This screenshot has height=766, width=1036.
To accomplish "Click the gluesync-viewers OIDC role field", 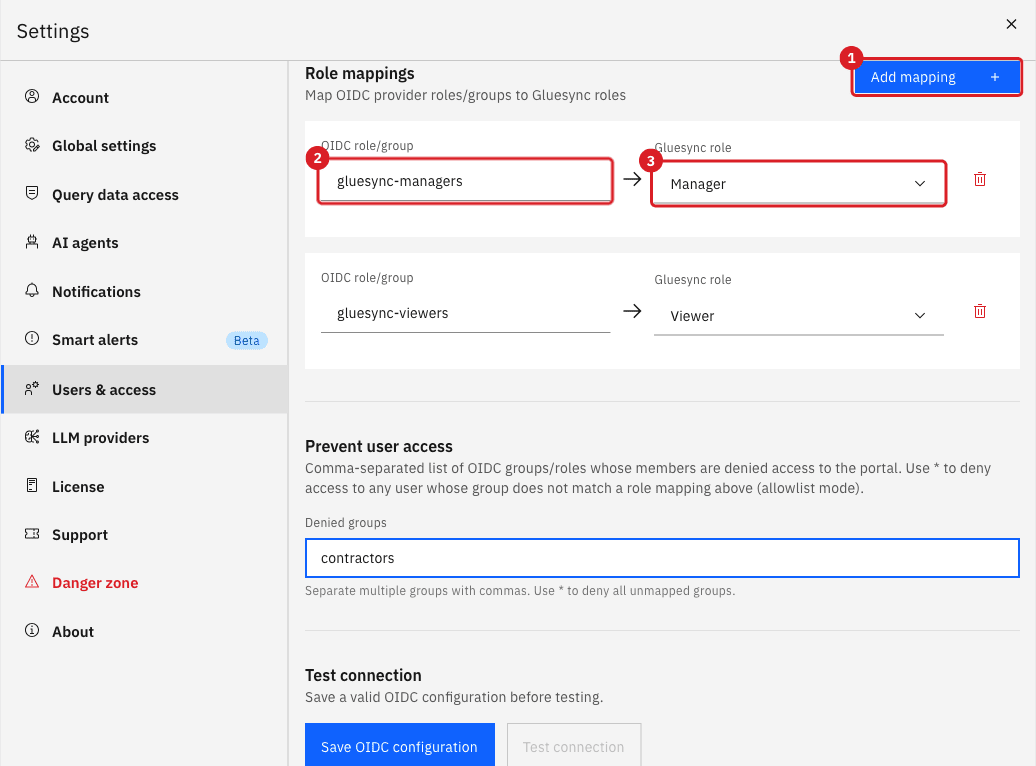I will [465, 313].
